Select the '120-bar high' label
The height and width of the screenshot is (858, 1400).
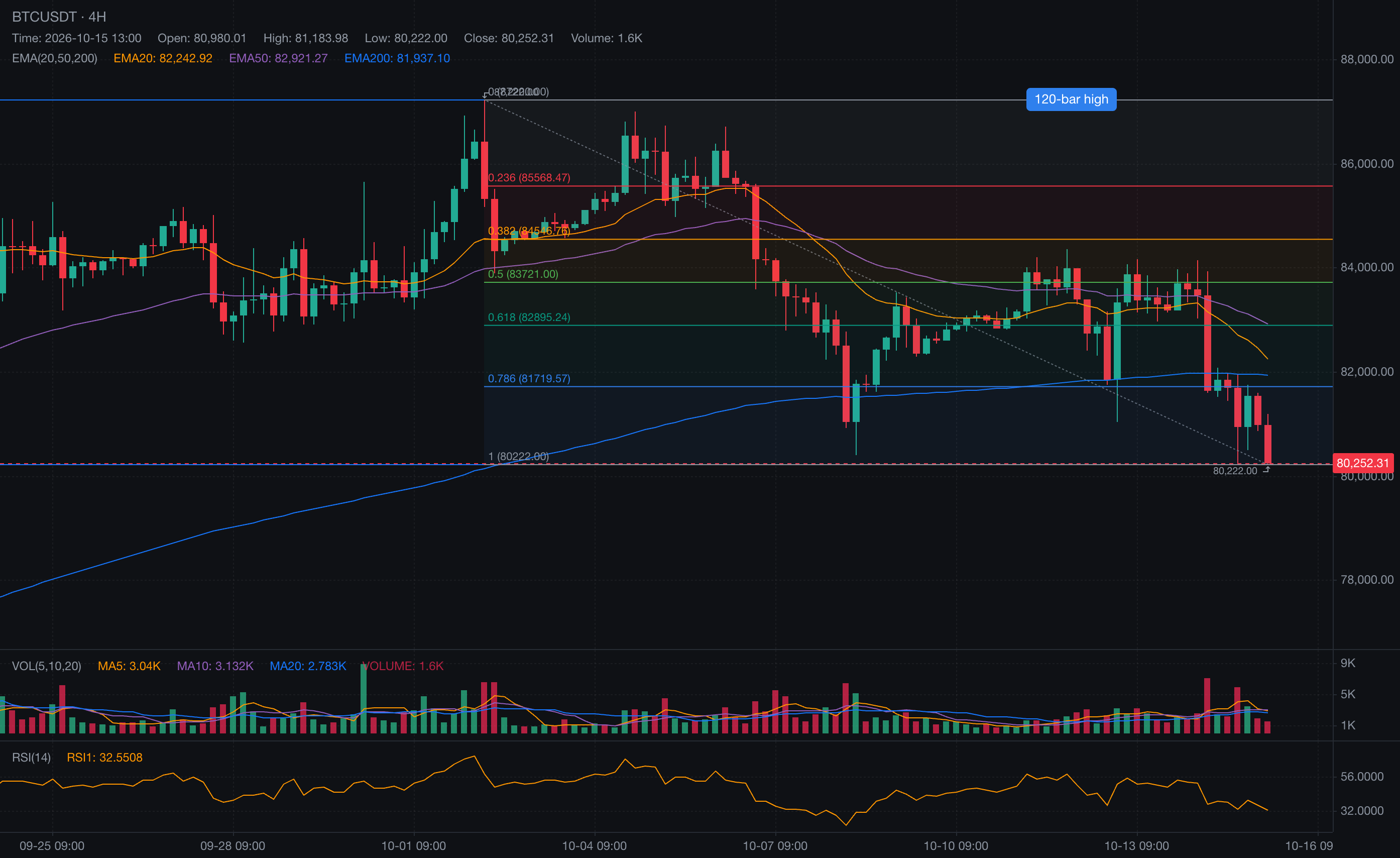tap(1071, 99)
